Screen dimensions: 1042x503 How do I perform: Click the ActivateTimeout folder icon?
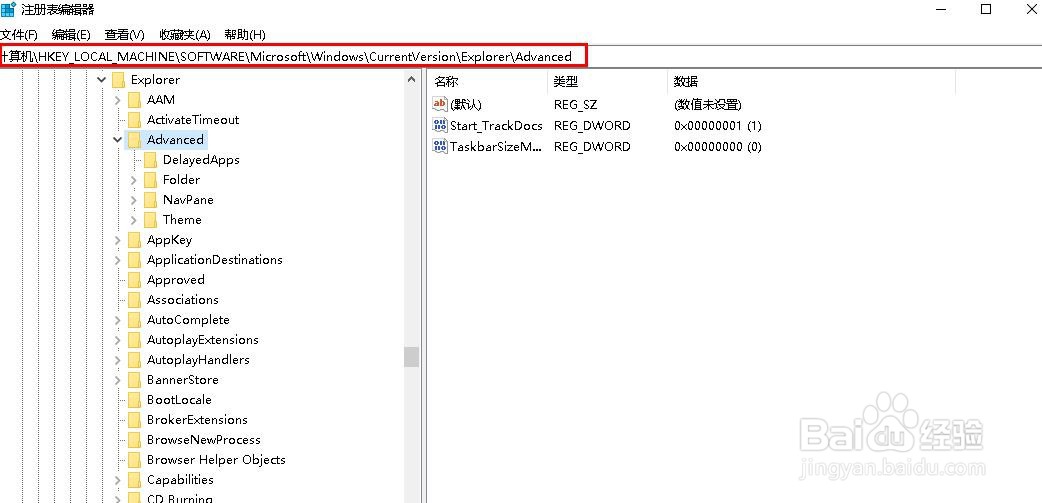click(135, 120)
